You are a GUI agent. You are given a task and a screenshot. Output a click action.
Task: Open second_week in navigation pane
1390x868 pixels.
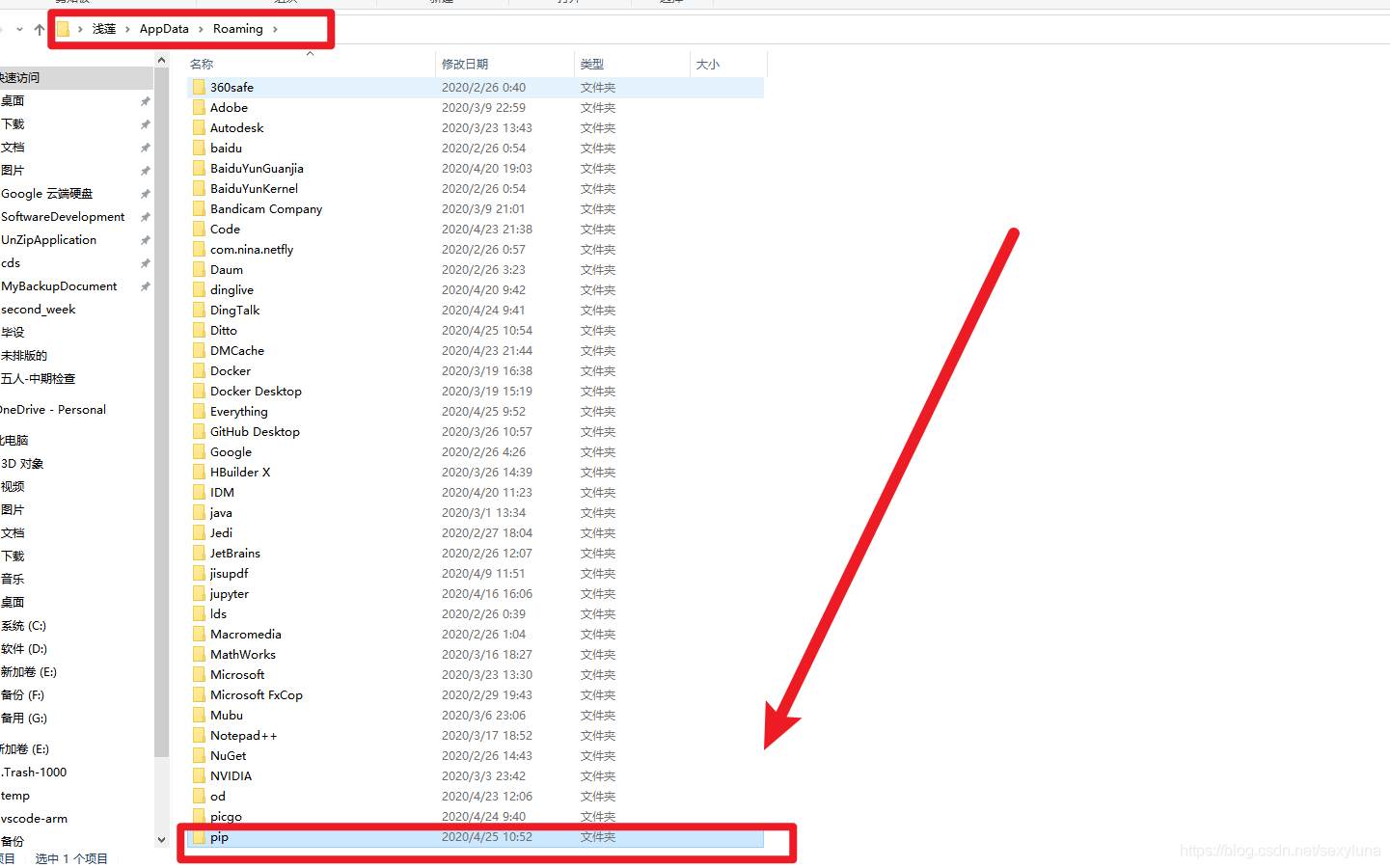click(39, 310)
